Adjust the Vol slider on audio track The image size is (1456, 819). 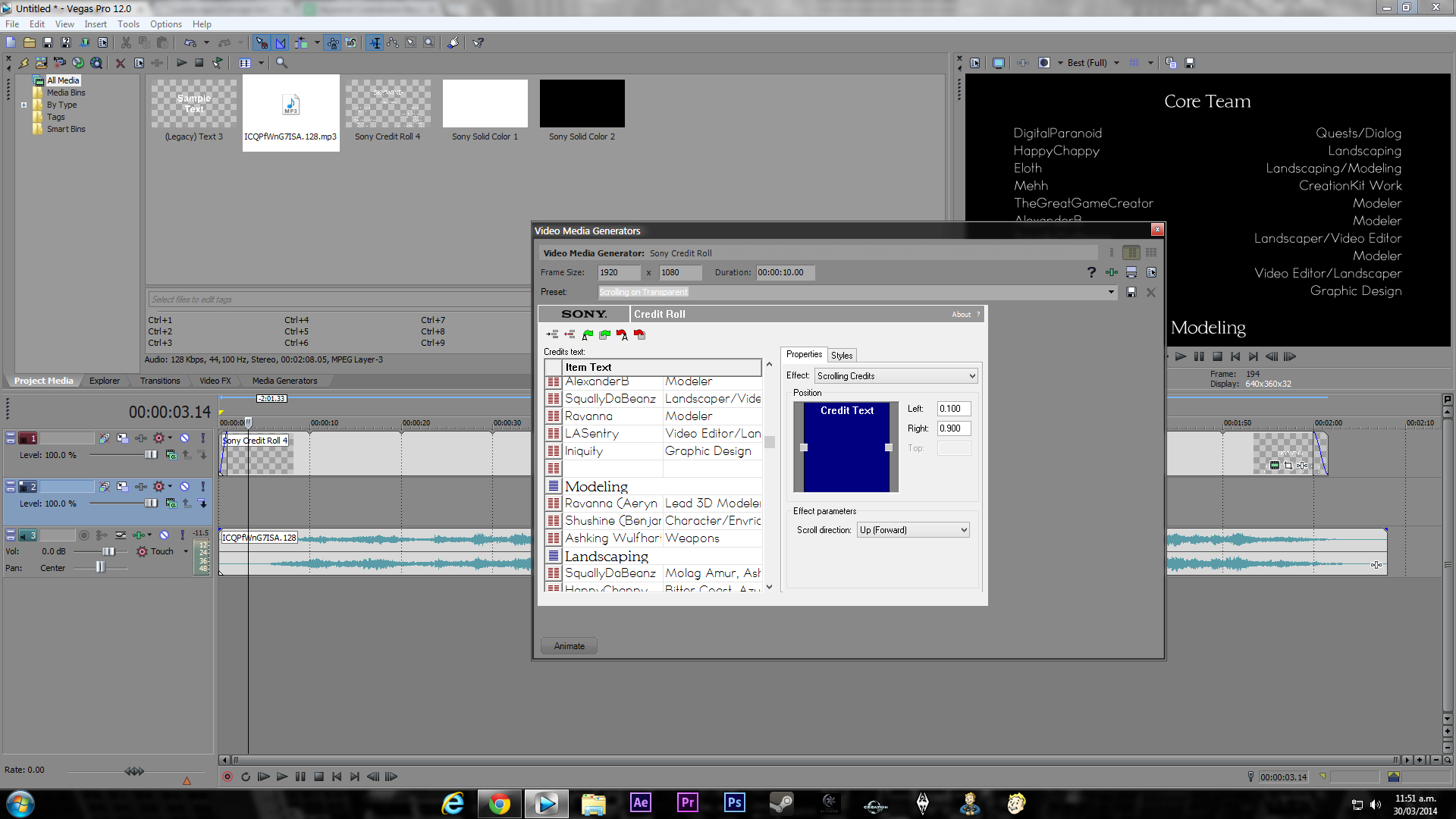click(108, 551)
